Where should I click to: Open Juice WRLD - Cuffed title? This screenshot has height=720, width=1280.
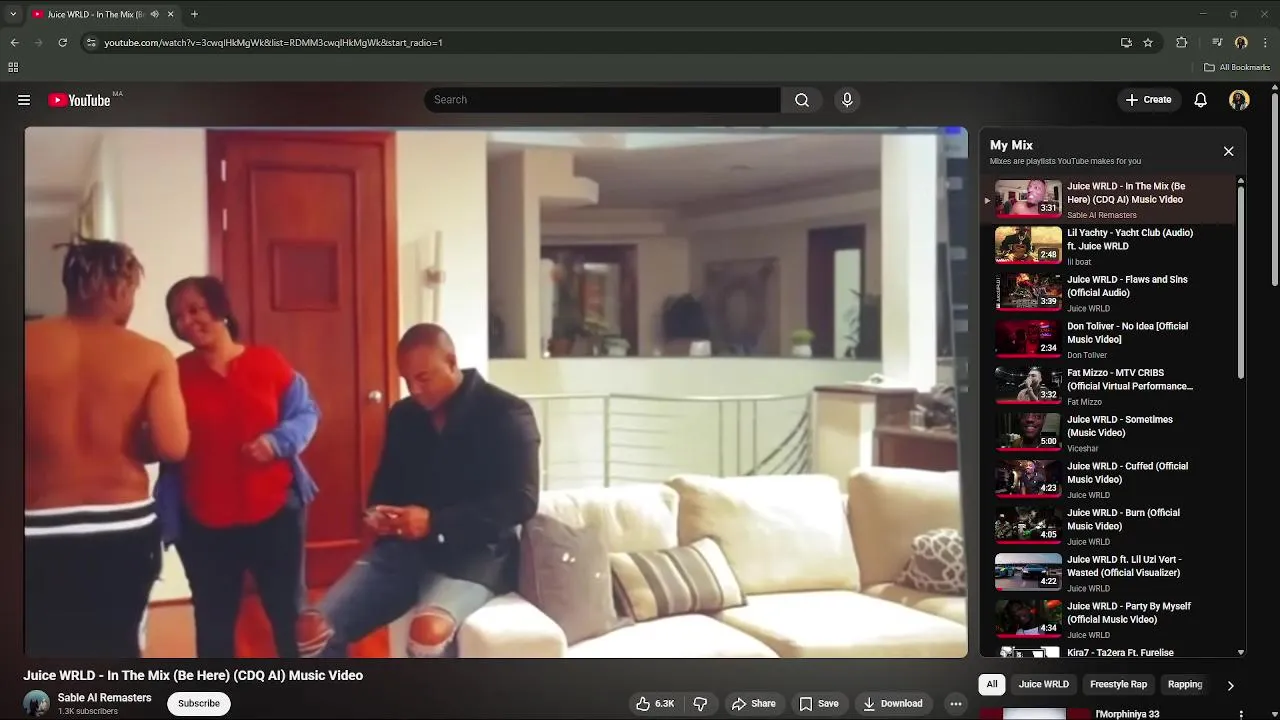pos(1127,473)
